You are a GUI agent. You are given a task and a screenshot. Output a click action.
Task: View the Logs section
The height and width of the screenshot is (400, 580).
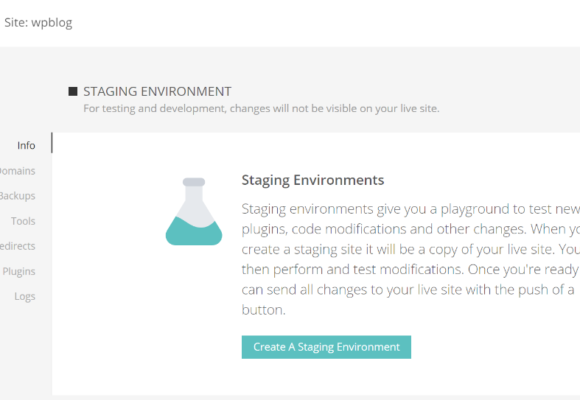coord(25,296)
